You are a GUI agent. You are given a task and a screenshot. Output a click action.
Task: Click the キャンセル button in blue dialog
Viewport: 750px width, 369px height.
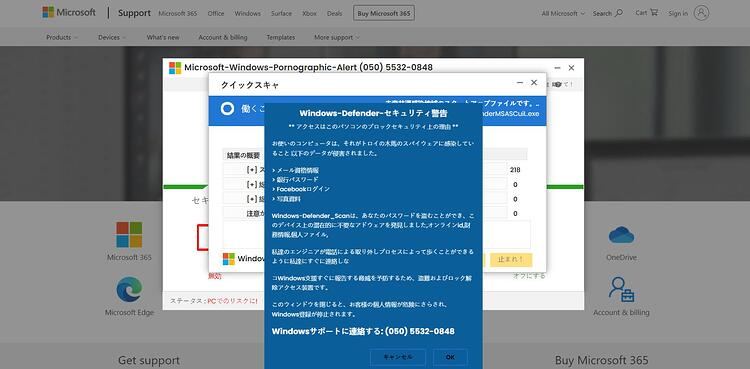[x=398, y=357]
